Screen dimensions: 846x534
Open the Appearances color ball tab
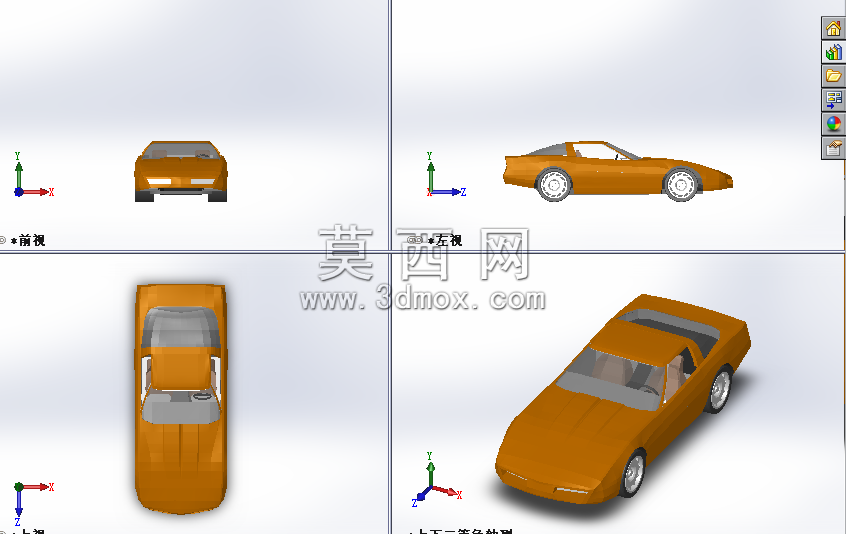(x=833, y=124)
